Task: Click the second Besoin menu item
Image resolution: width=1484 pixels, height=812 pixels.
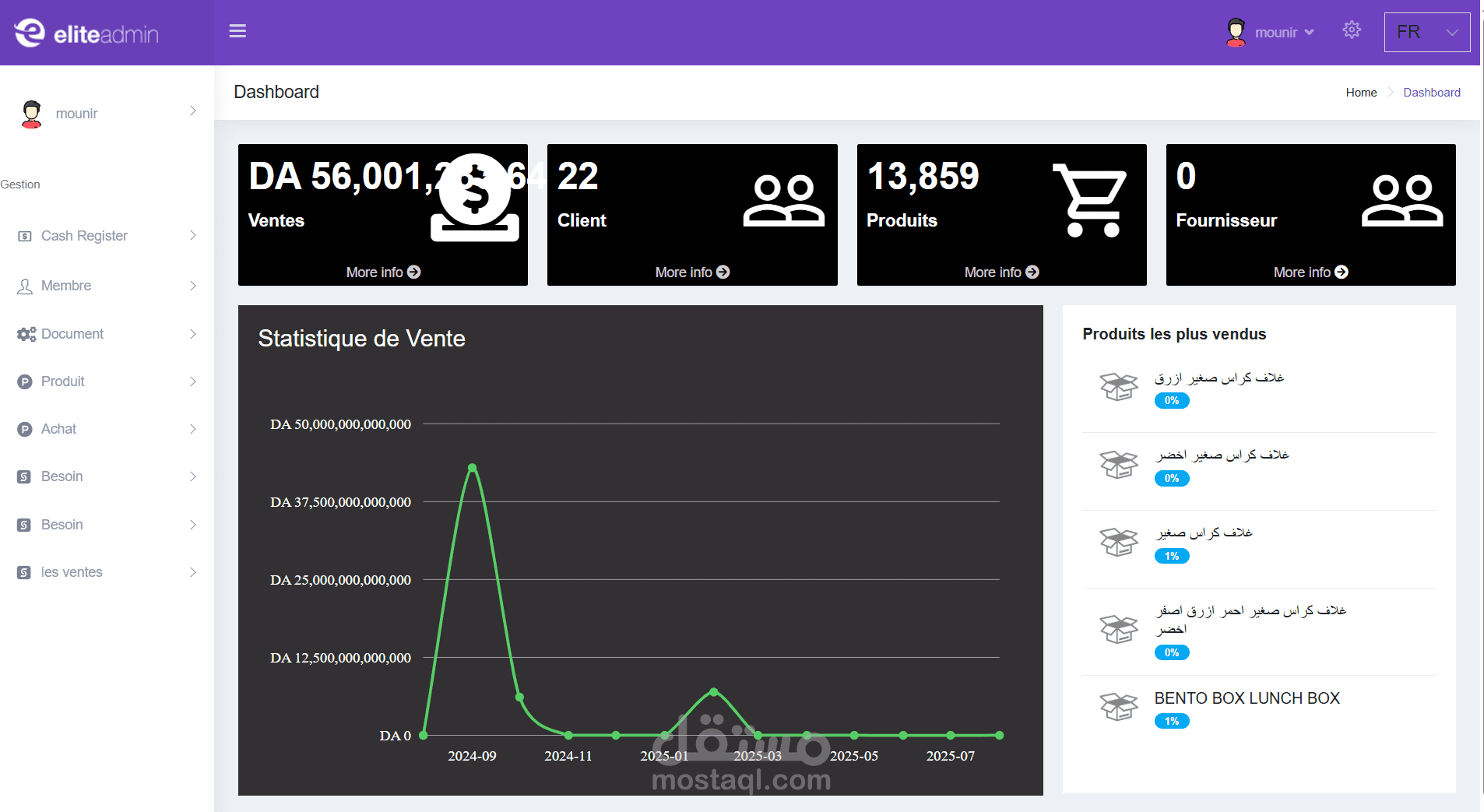Action: coord(107,525)
